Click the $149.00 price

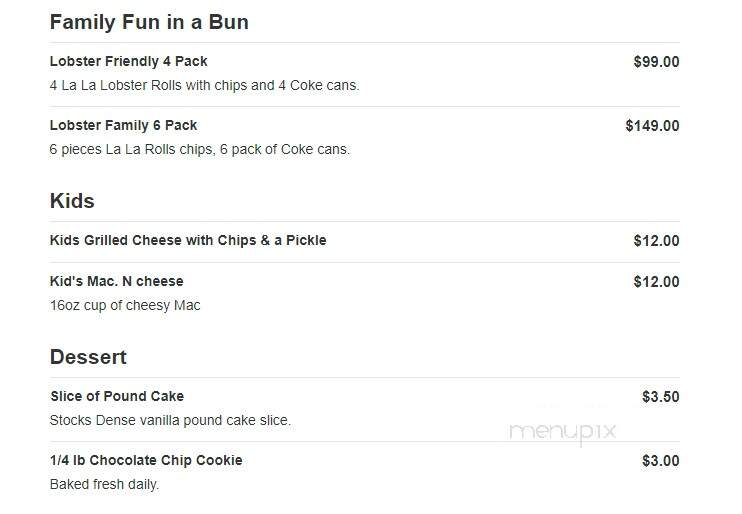click(652, 125)
